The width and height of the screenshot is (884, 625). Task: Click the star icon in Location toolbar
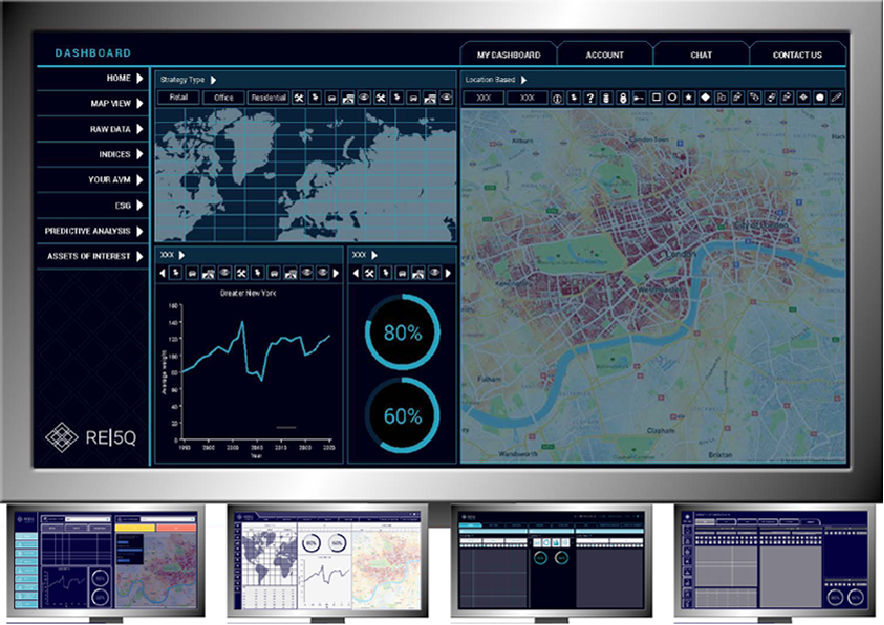click(x=689, y=98)
